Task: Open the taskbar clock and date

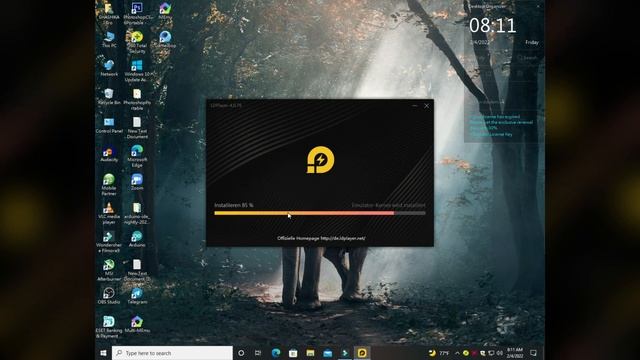Action: tap(515, 353)
